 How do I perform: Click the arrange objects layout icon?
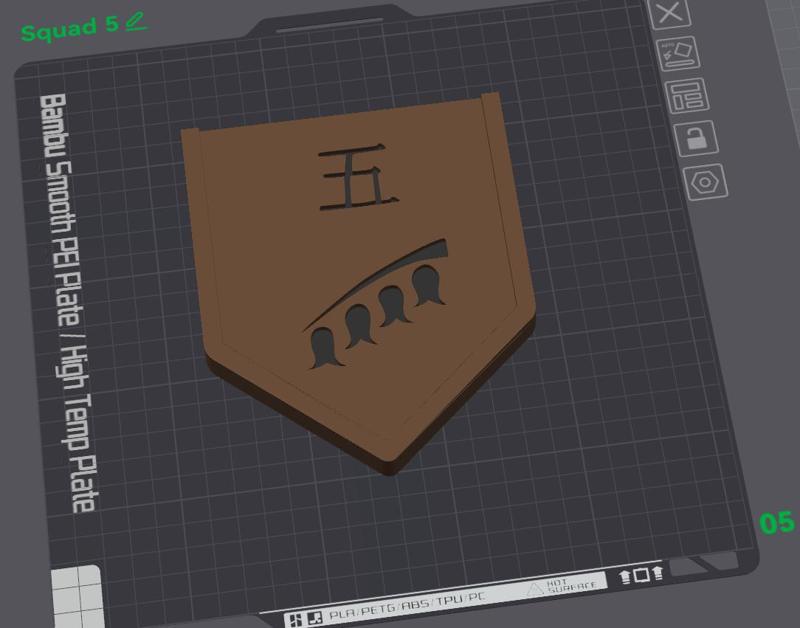(687, 95)
